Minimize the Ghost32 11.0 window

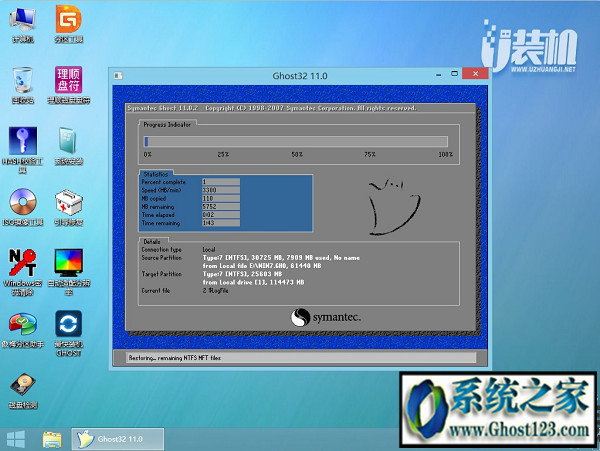(439, 74)
